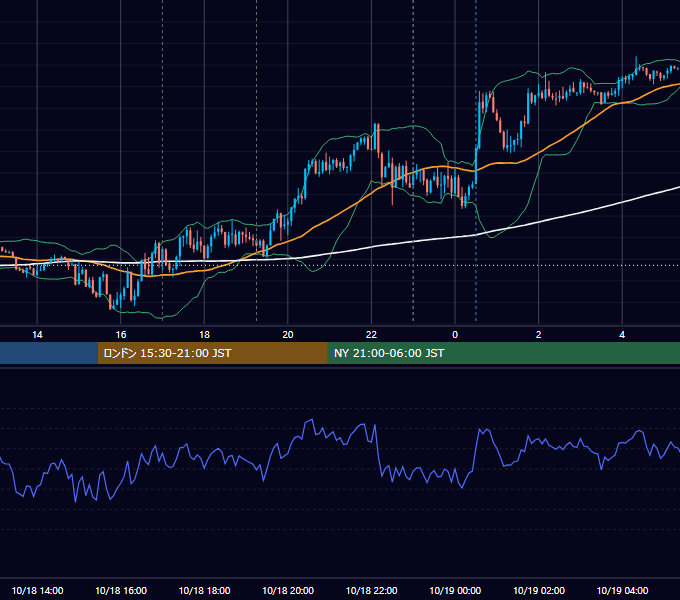Click the 10/18 20:00 time label
Image resolution: width=680 pixels, height=600 pixels.
pos(288,590)
